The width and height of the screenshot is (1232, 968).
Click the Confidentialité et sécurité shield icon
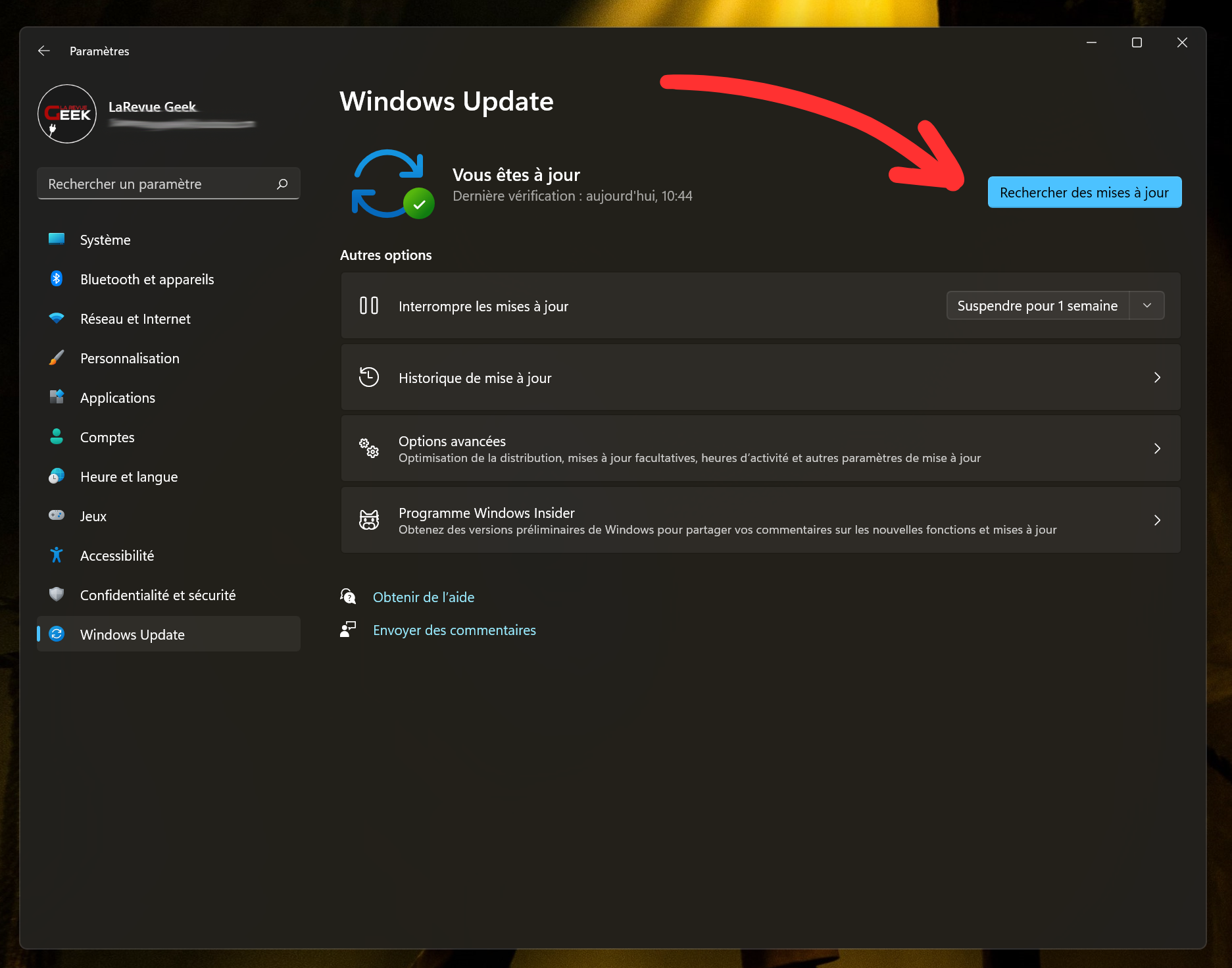tap(57, 595)
